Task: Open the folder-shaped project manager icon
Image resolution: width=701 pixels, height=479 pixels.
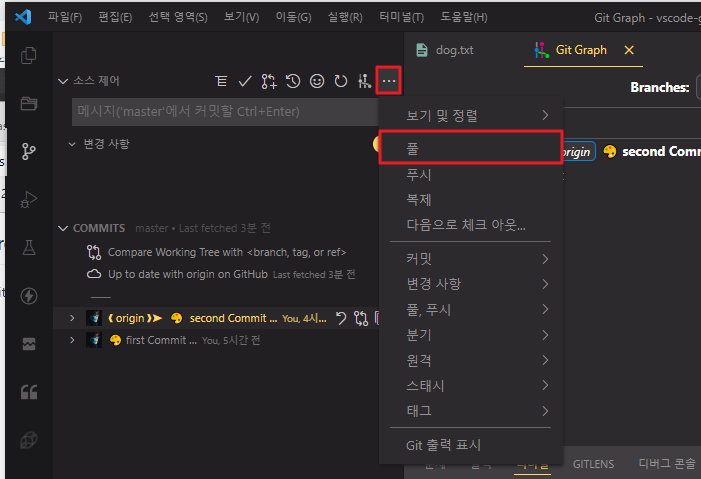Action: click(x=29, y=103)
